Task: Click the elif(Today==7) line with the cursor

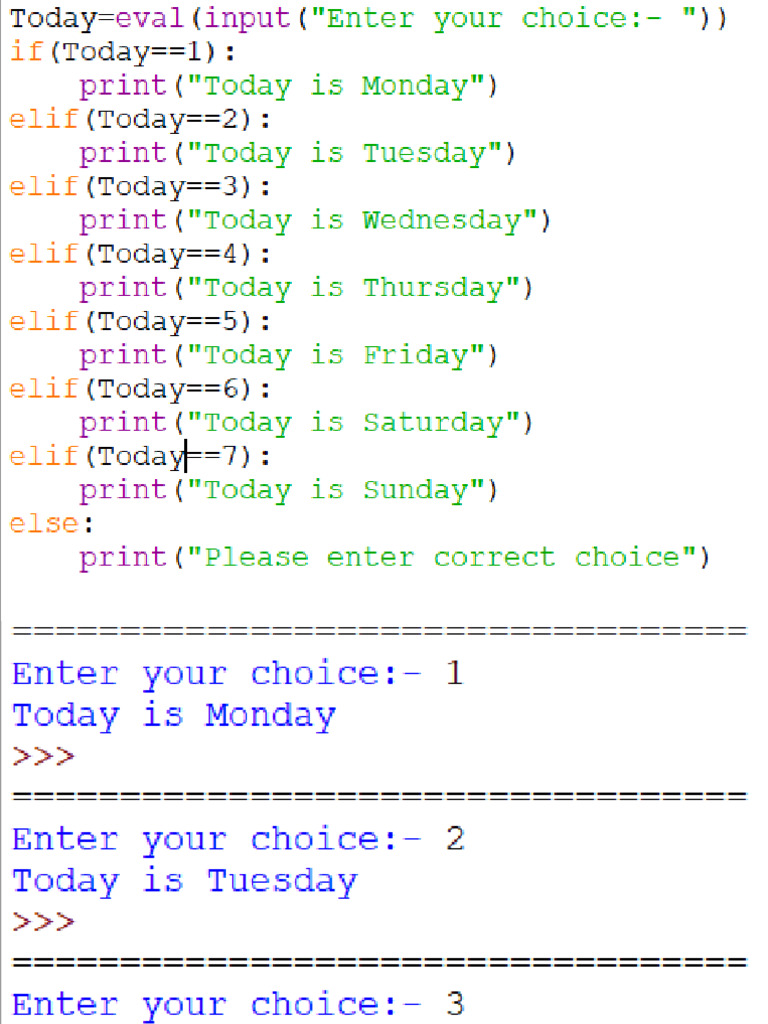Action: (139, 457)
